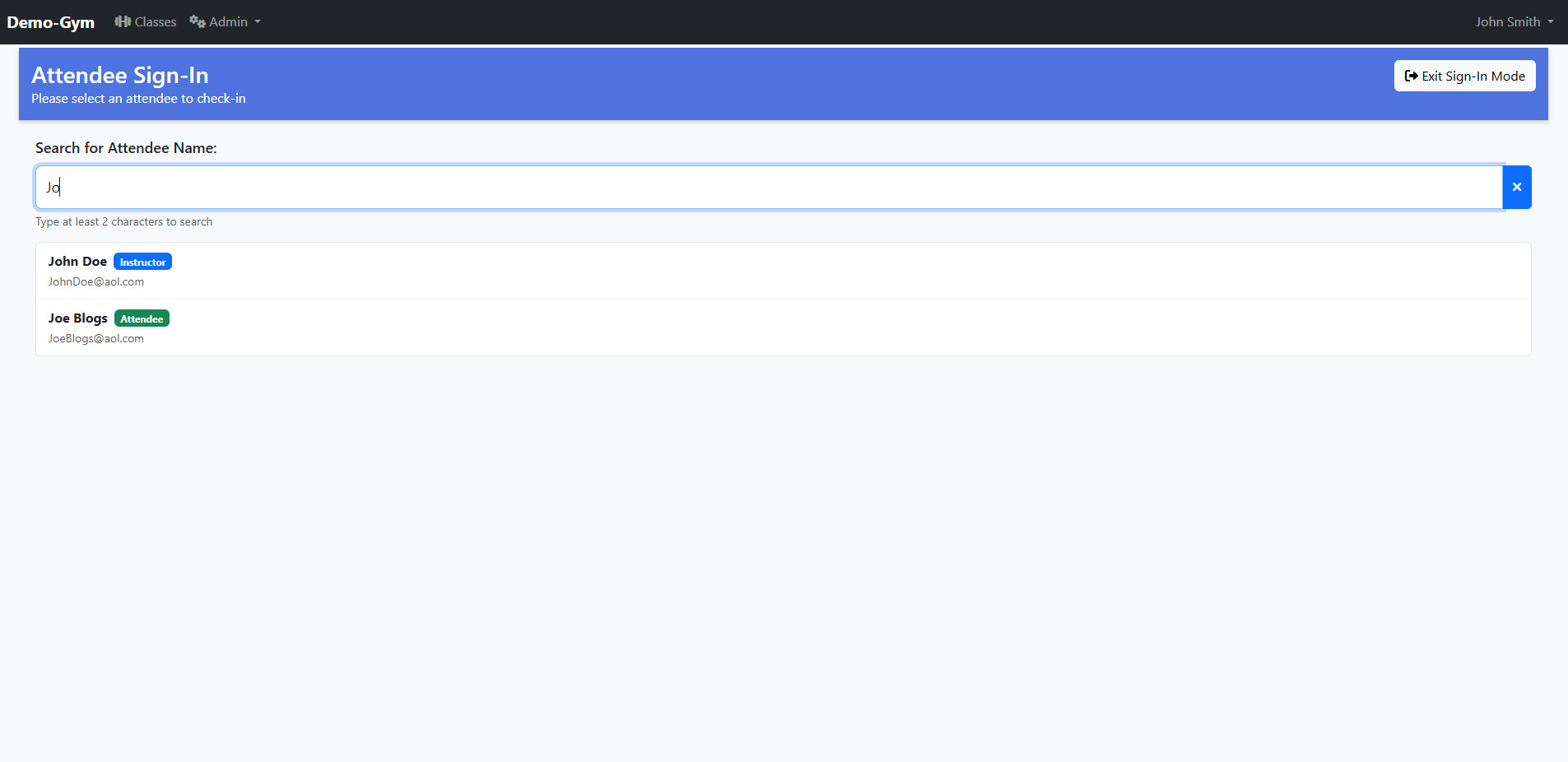Click the JoeBlogs@aol.com email text
The height and width of the screenshot is (762, 1568).
[95, 338]
